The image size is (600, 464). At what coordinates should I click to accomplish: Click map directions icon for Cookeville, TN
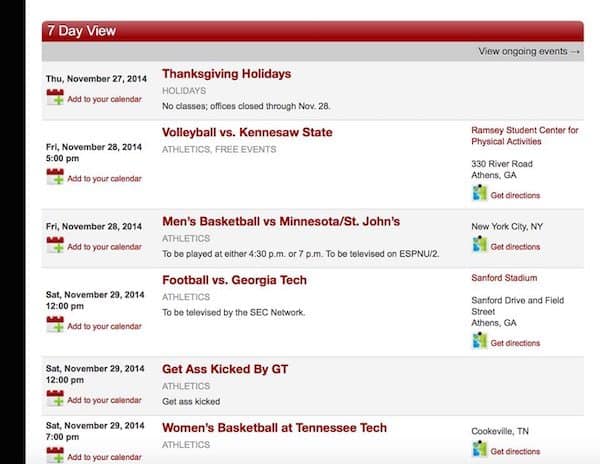tap(480, 450)
